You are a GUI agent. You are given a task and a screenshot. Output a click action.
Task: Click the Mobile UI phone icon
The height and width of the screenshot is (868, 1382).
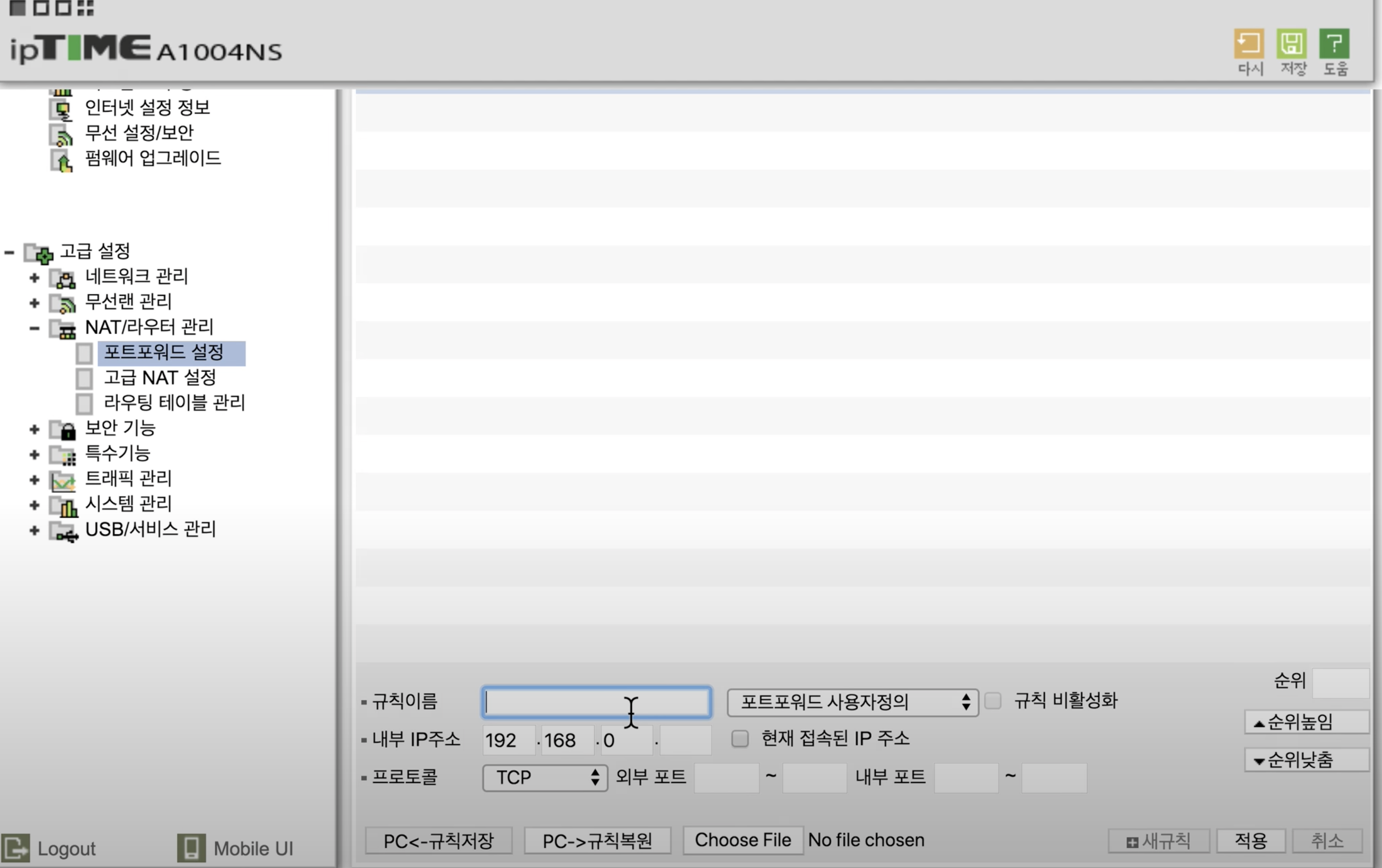click(x=191, y=847)
